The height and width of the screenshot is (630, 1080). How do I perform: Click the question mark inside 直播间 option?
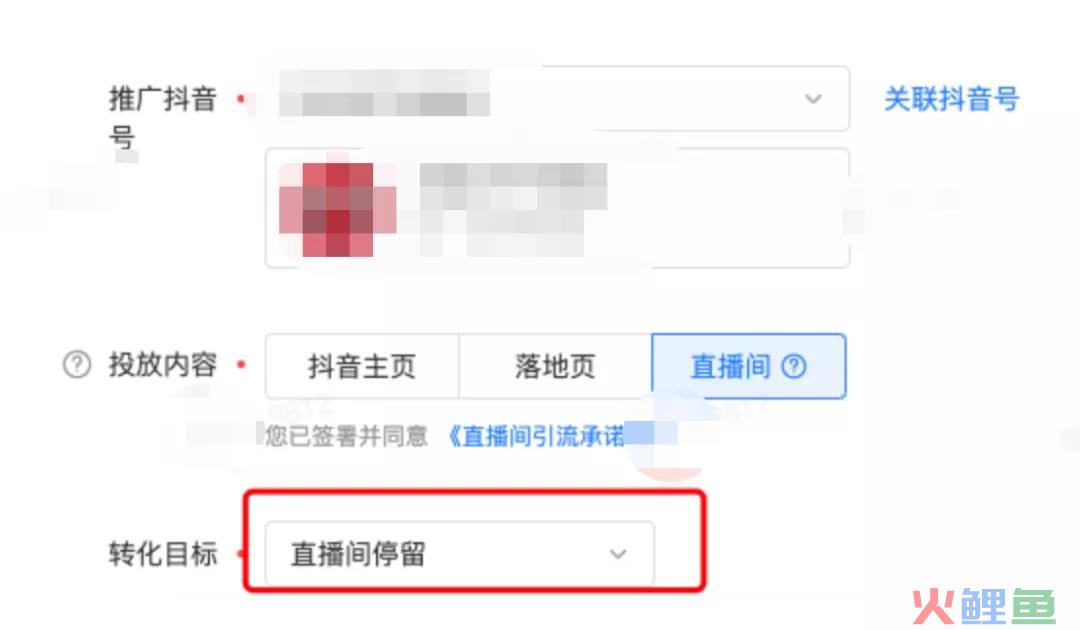(x=793, y=366)
